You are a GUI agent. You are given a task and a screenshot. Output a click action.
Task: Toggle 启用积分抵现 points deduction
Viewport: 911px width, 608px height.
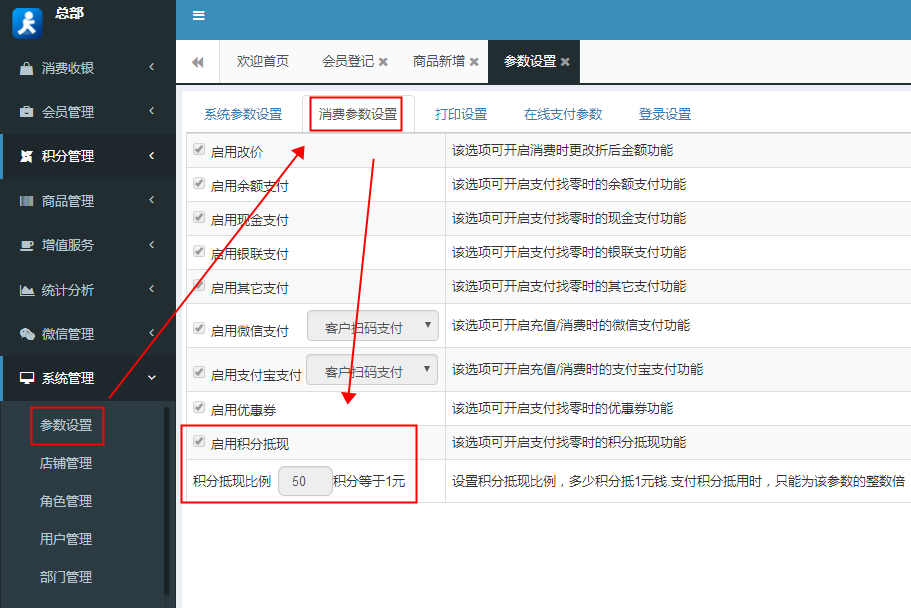(x=199, y=440)
